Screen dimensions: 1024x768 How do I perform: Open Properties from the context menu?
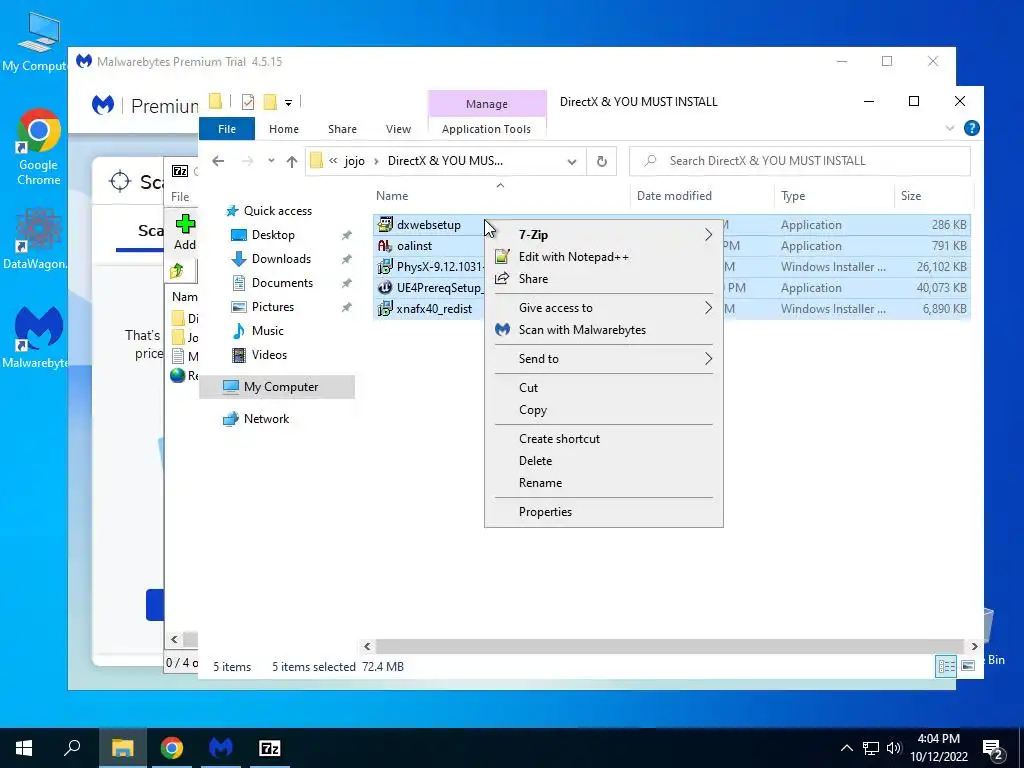[603, 512]
